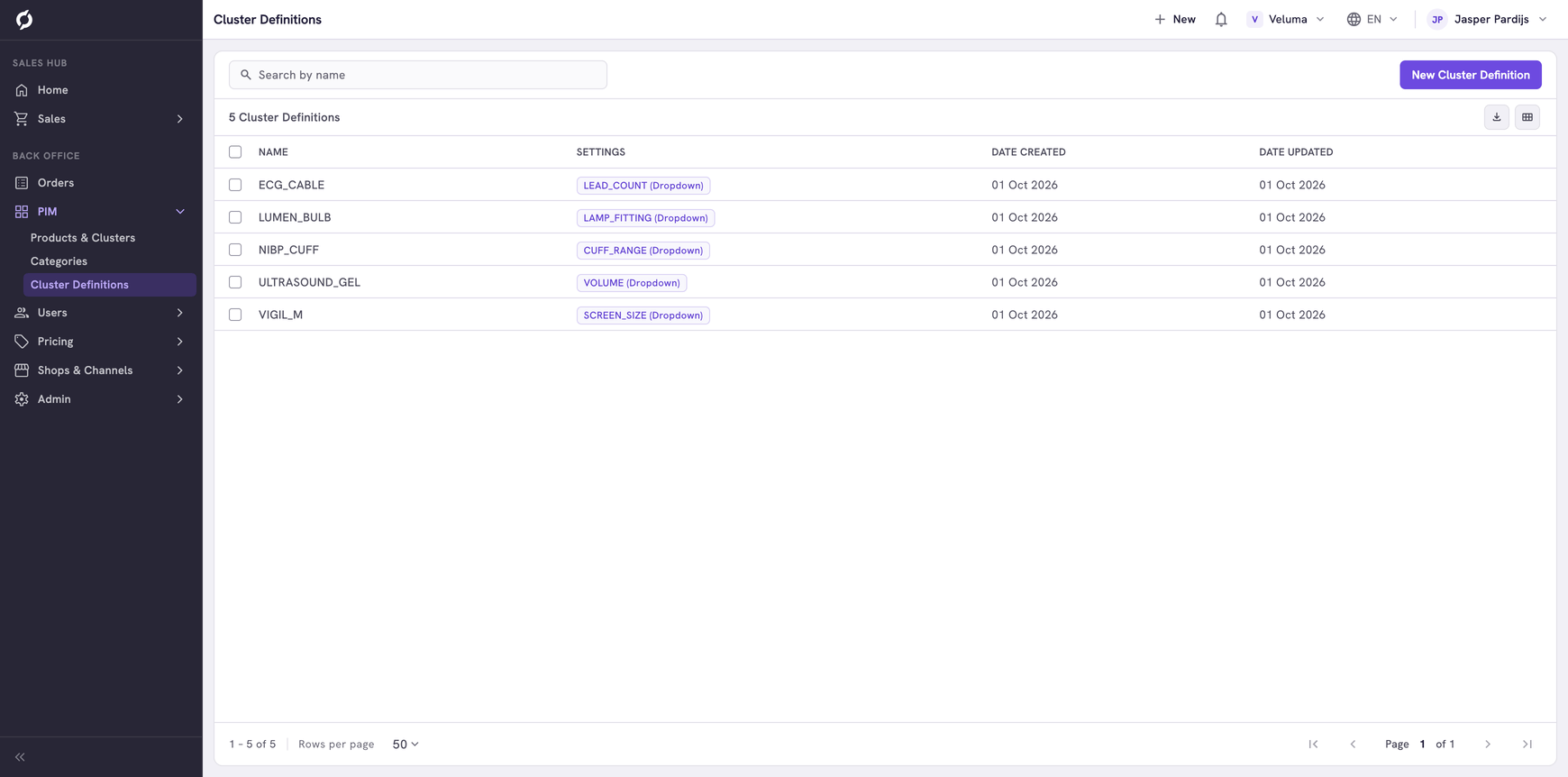The image size is (1568, 777).
Task: Open Jasper Pardijs user menu
Action: (x=1488, y=19)
